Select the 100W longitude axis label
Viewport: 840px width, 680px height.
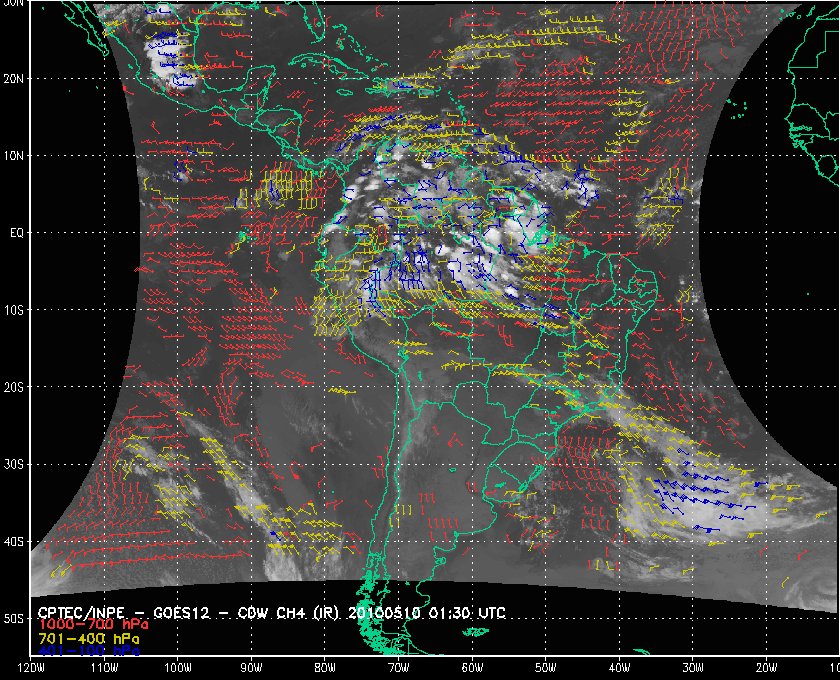coord(178,667)
